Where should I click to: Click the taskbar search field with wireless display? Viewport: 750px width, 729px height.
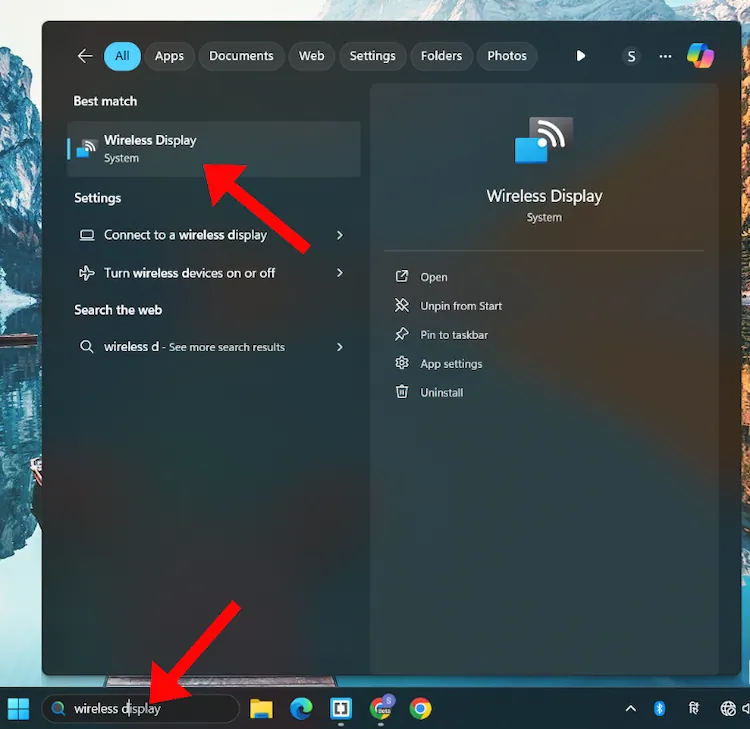click(141, 708)
